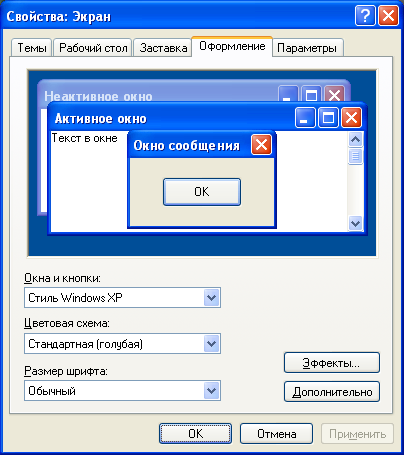Click the preview scrollbar down arrow
Image resolution: width=404 pixels, height=455 pixels.
(x=355, y=223)
